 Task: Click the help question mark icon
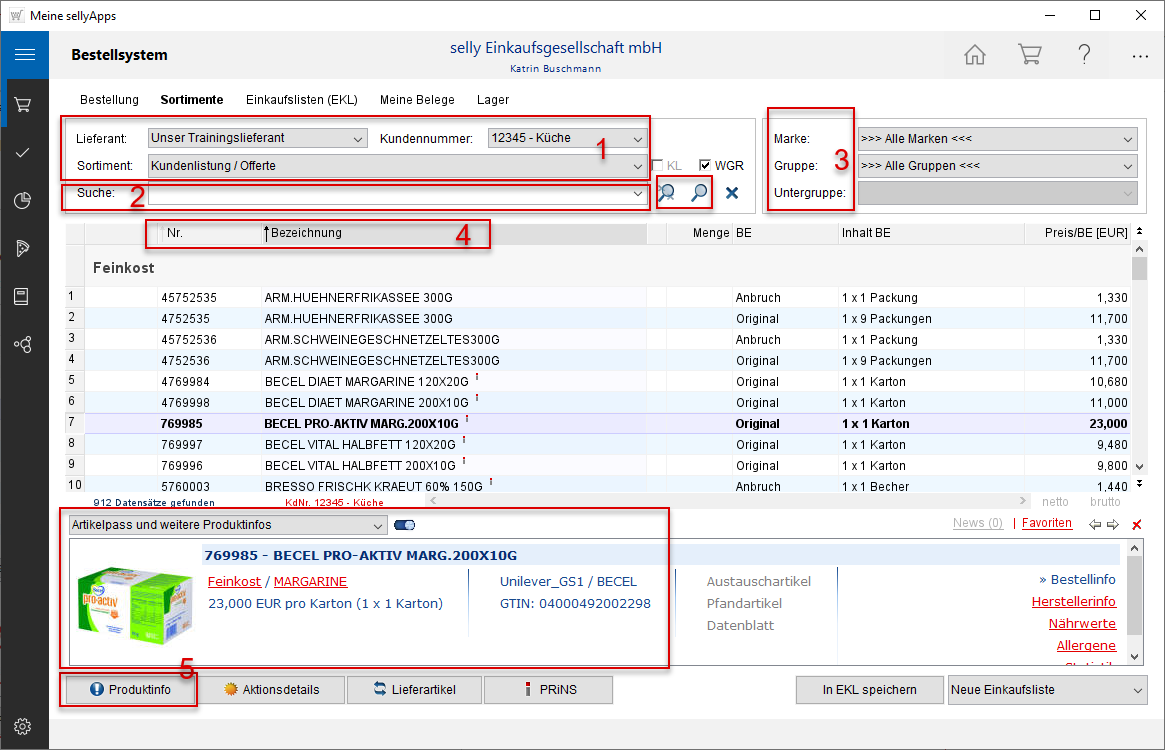click(x=1084, y=55)
